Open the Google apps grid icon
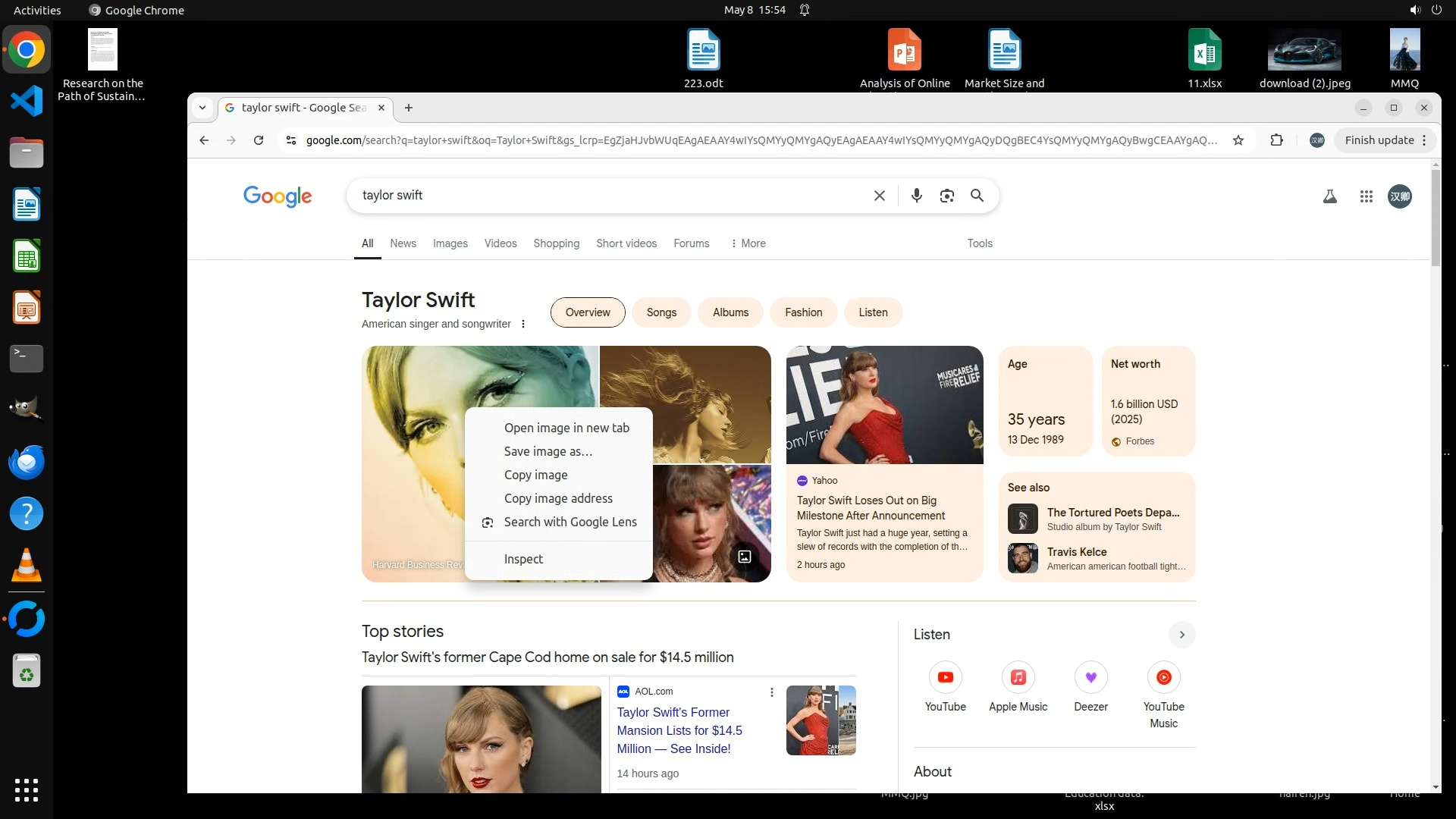Image resolution: width=1456 pixels, height=819 pixels. [1366, 196]
